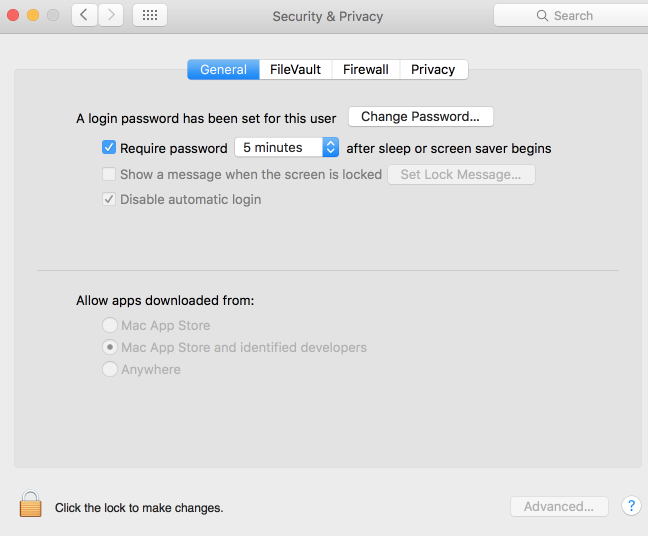Go forward with the right chevron

110,15
